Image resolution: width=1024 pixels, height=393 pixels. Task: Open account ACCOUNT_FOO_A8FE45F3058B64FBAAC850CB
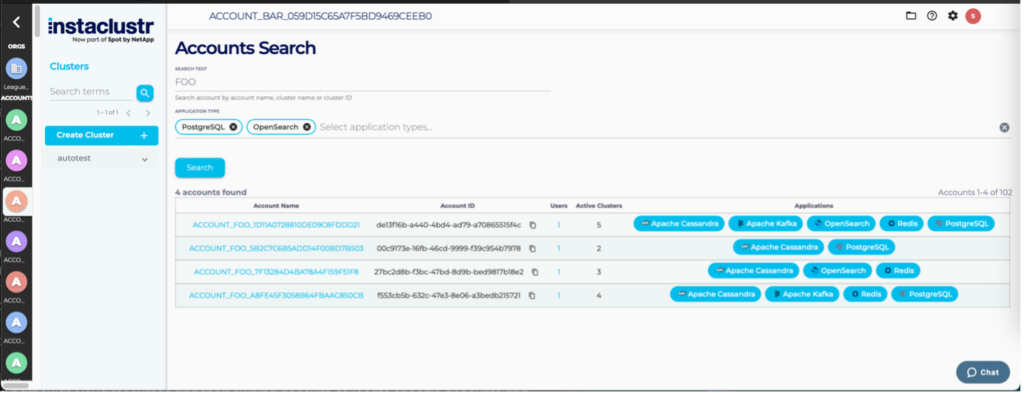tap(276, 295)
